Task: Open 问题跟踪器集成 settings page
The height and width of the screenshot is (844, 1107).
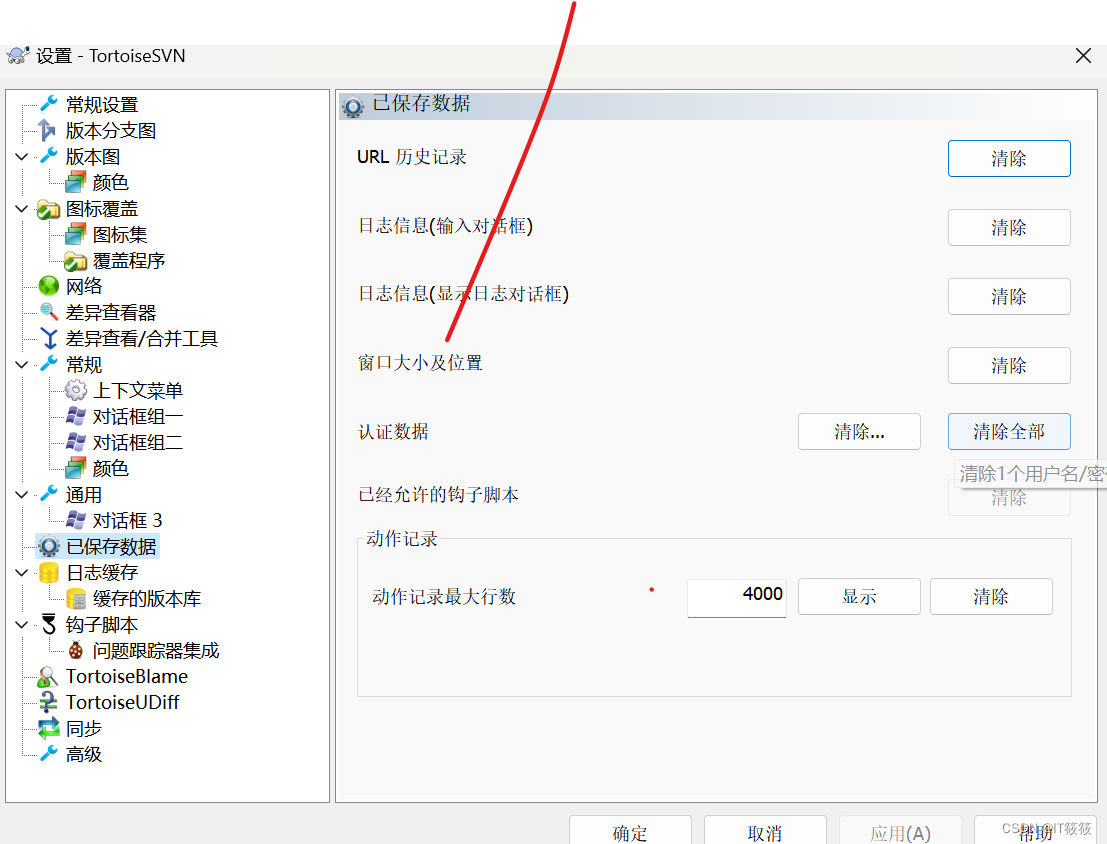Action: [156, 650]
